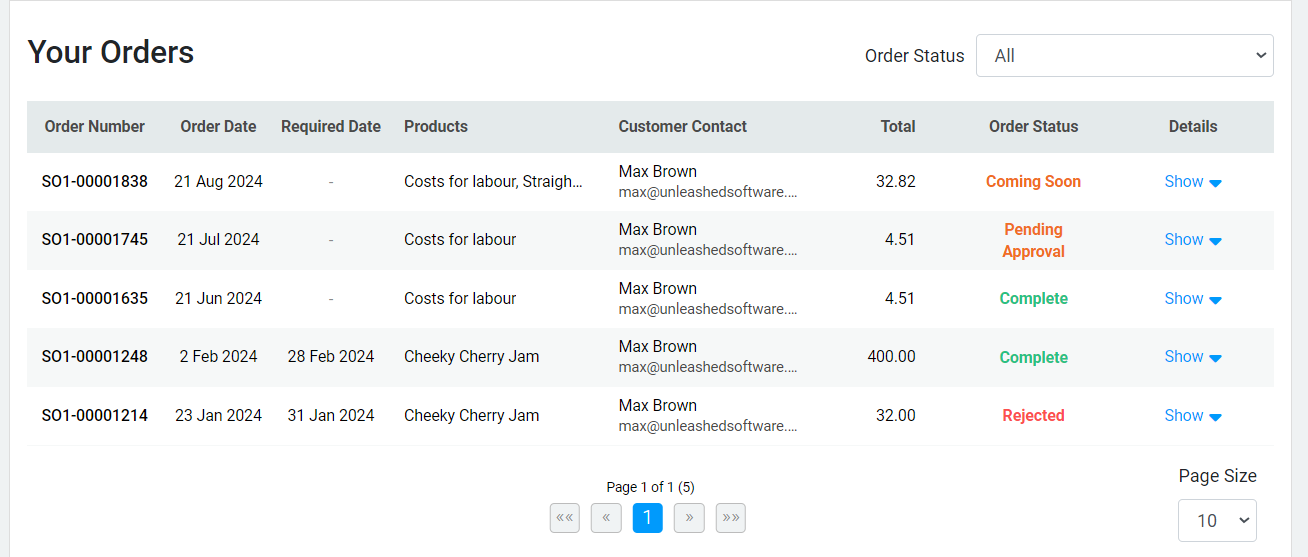Click the next page single-right arrow
The image size is (1308, 557).
(689, 518)
